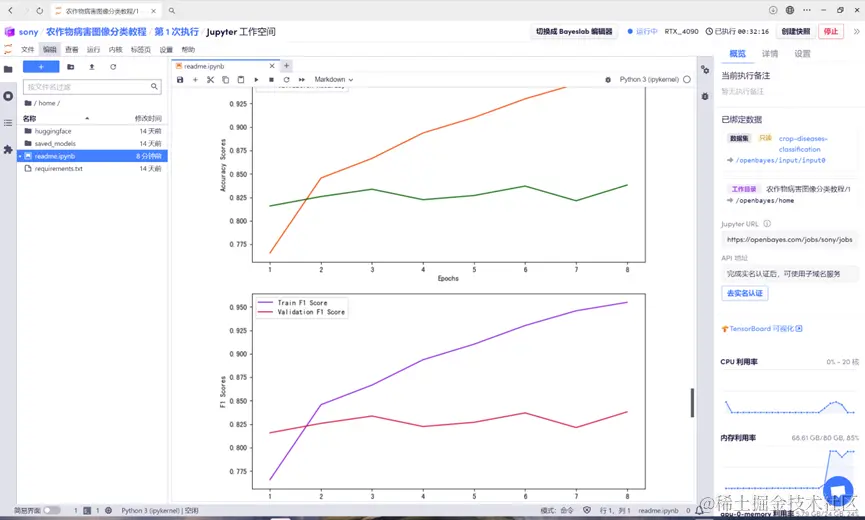Click the file name filter search field
Image resolution: width=865 pixels, height=520 pixels.
[92, 87]
